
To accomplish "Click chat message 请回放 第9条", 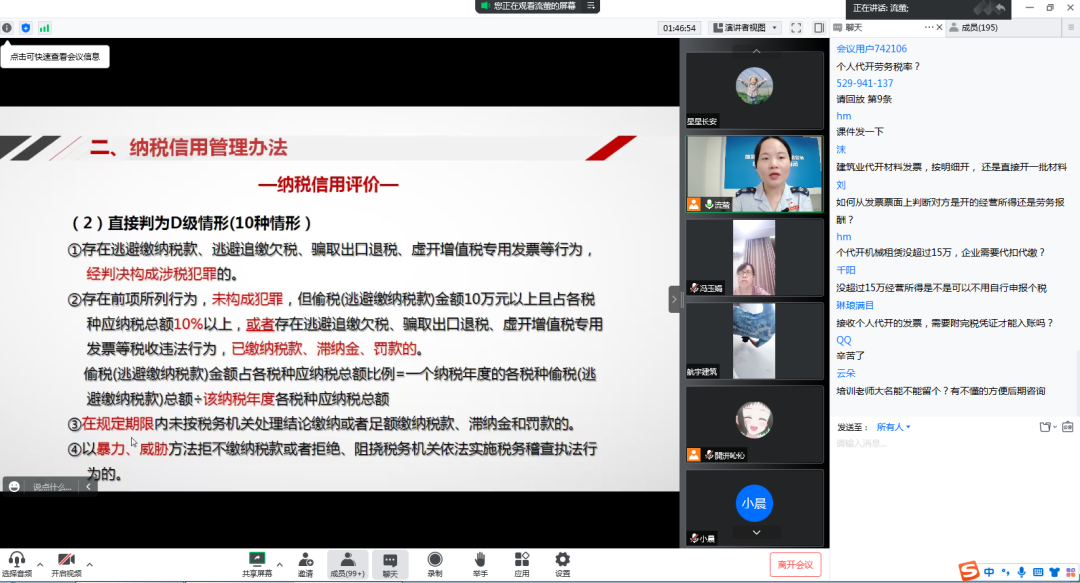I will point(864,99).
